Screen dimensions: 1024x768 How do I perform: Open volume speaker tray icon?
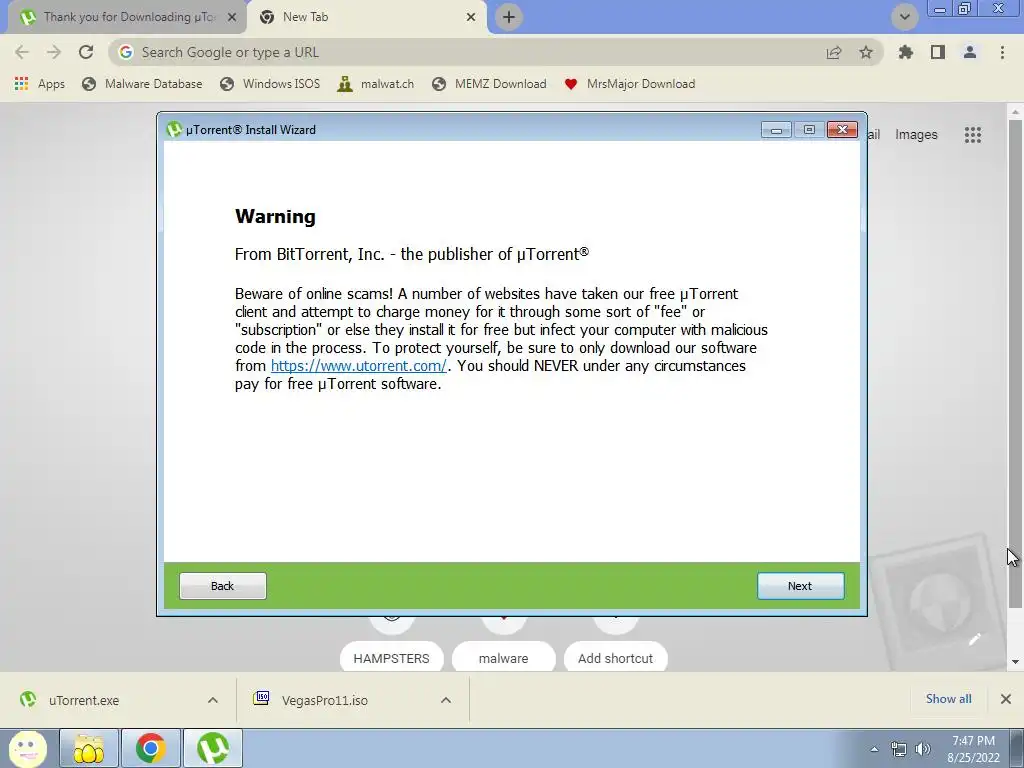click(923, 749)
